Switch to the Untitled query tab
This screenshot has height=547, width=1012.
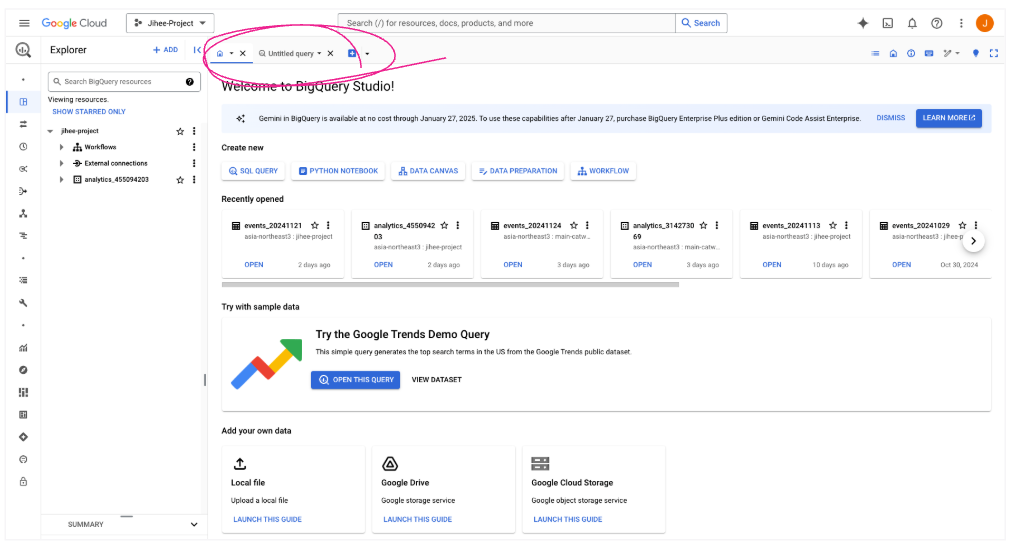coord(291,54)
